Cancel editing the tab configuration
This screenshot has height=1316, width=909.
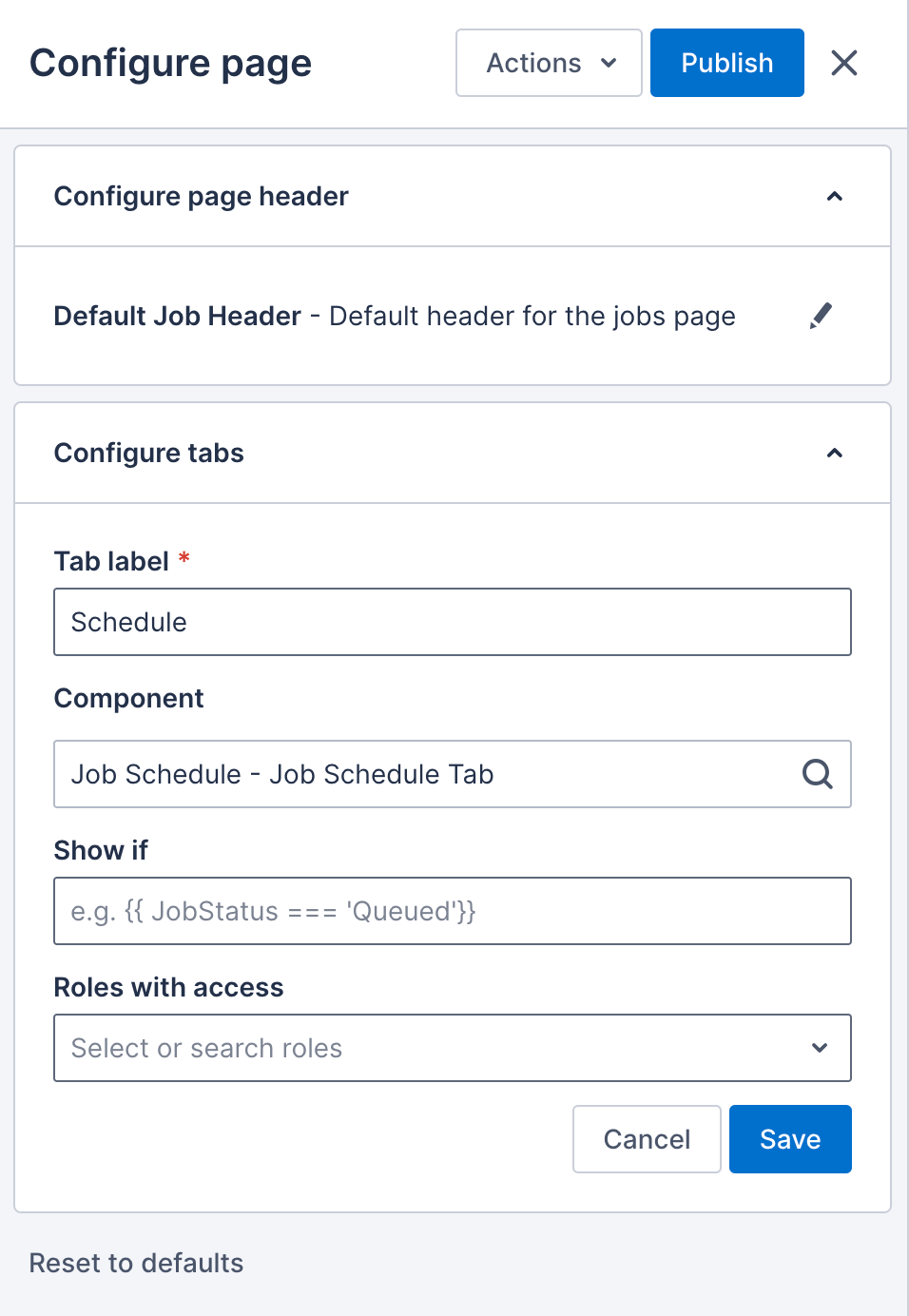click(647, 1138)
